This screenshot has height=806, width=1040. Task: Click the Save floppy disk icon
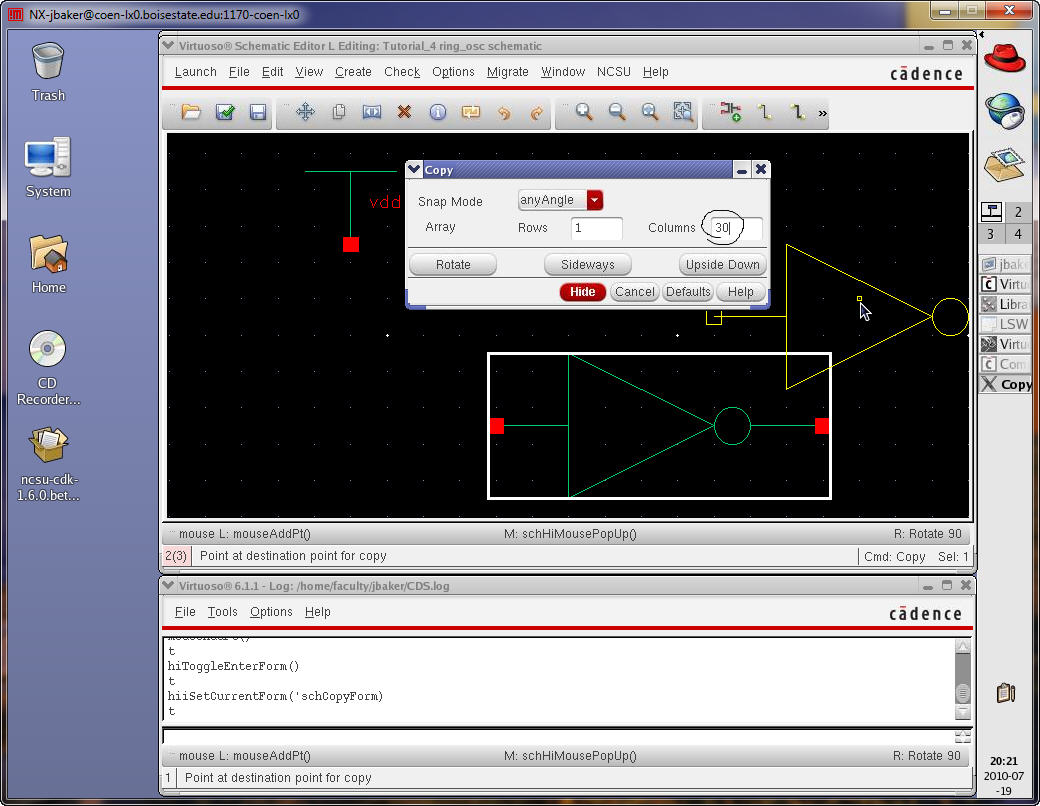257,112
